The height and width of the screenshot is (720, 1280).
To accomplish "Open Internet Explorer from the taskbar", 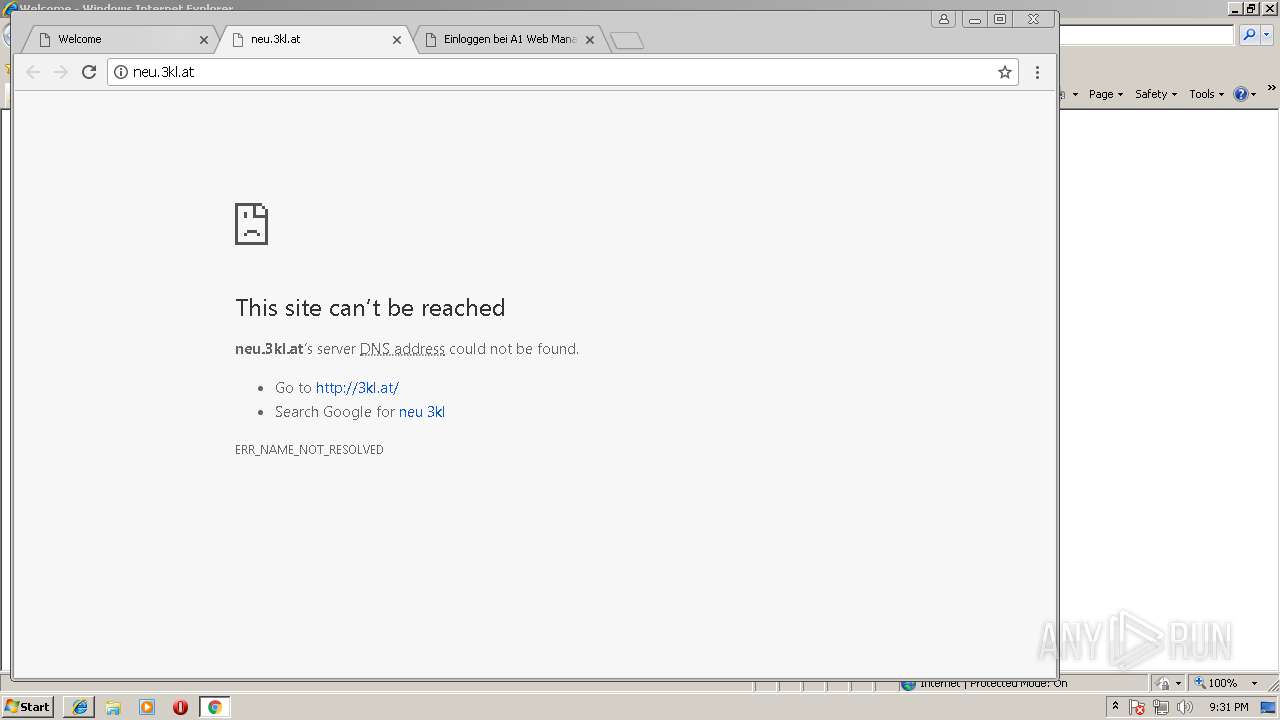I will point(80,707).
